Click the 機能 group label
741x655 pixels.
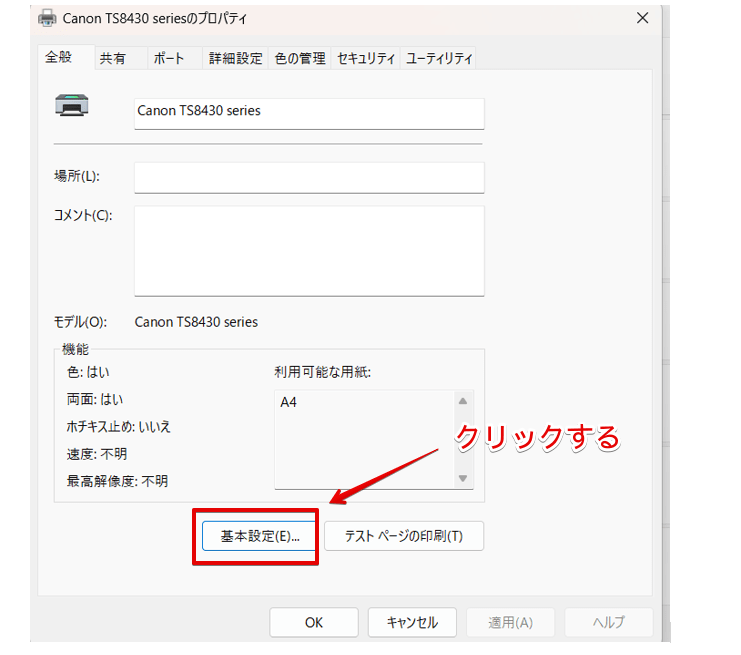(76, 350)
